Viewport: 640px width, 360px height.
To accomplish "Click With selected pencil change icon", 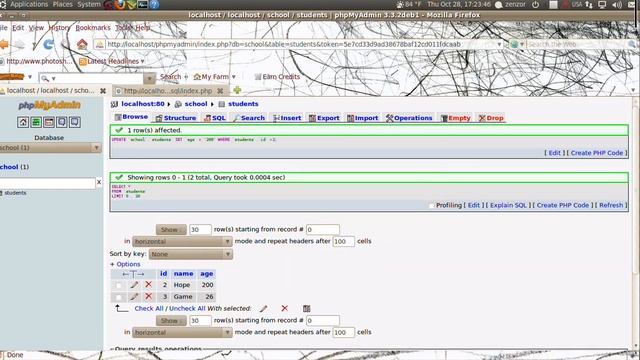I will pyautogui.click(x=264, y=309).
